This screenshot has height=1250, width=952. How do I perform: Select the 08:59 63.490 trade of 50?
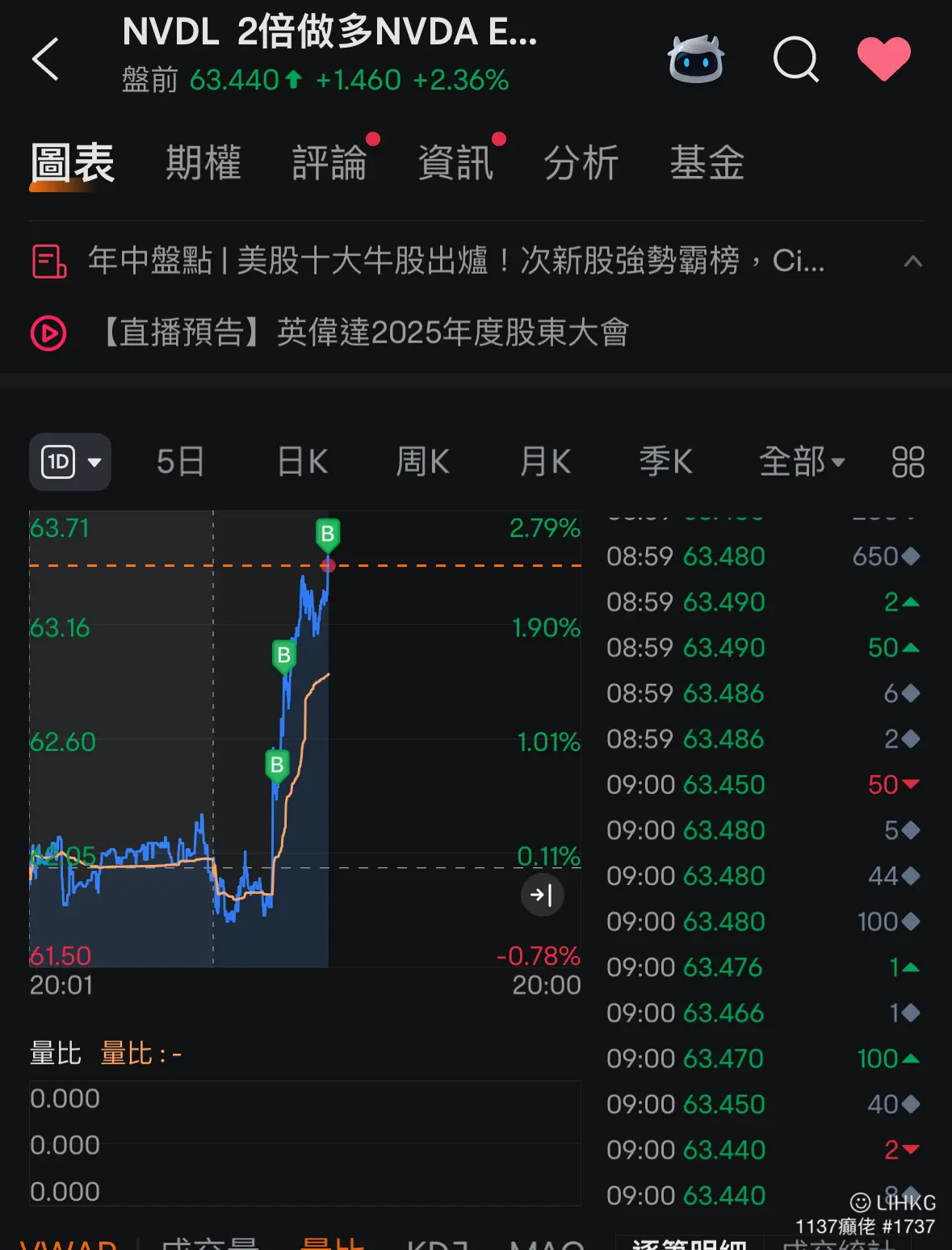[x=764, y=648]
